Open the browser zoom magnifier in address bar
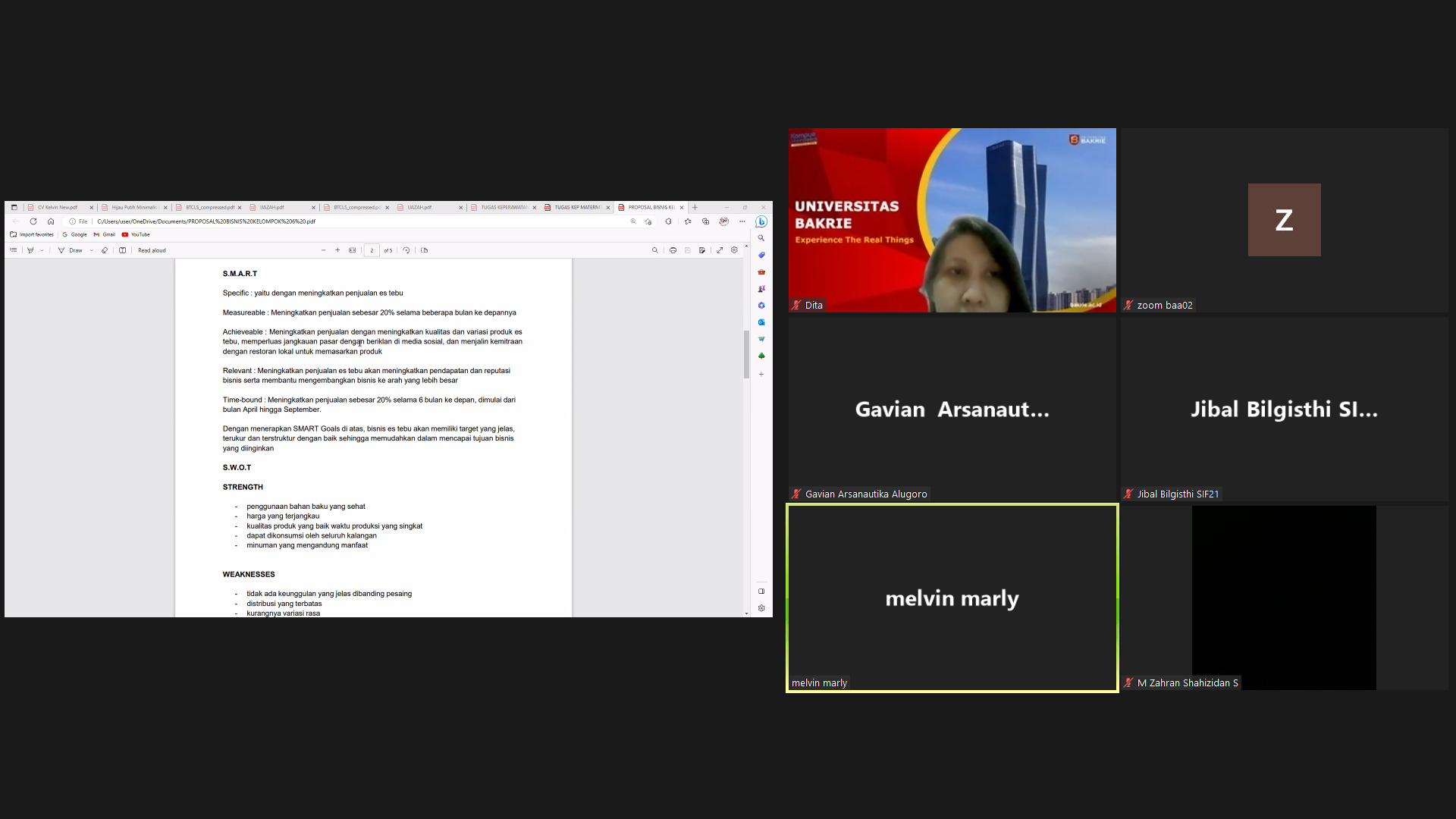The width and height of the screenshot is (1456, 819). [633, 221]
